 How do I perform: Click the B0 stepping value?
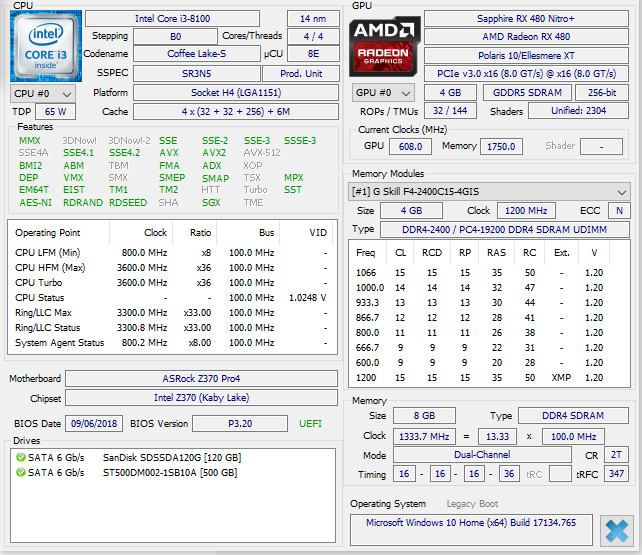point(175,36)
